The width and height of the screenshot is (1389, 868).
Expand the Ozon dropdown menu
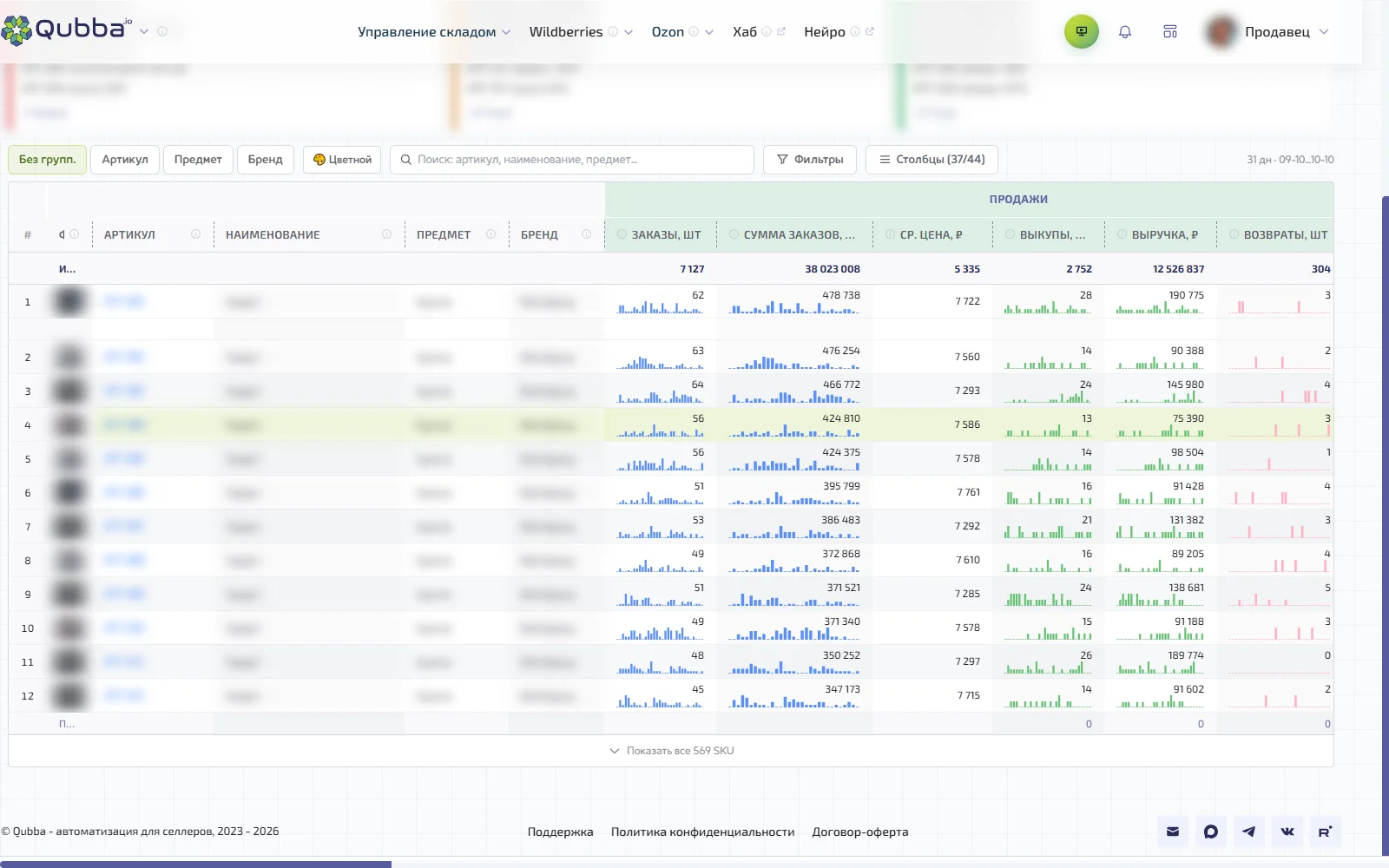709,32
